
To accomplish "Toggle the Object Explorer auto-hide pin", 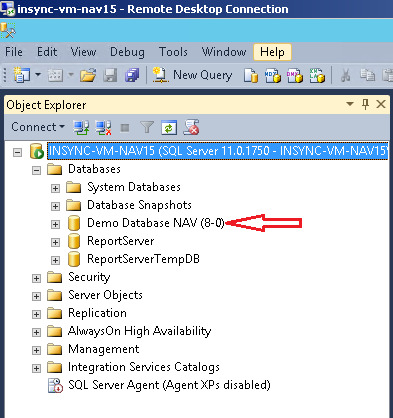I will (366, 104).
